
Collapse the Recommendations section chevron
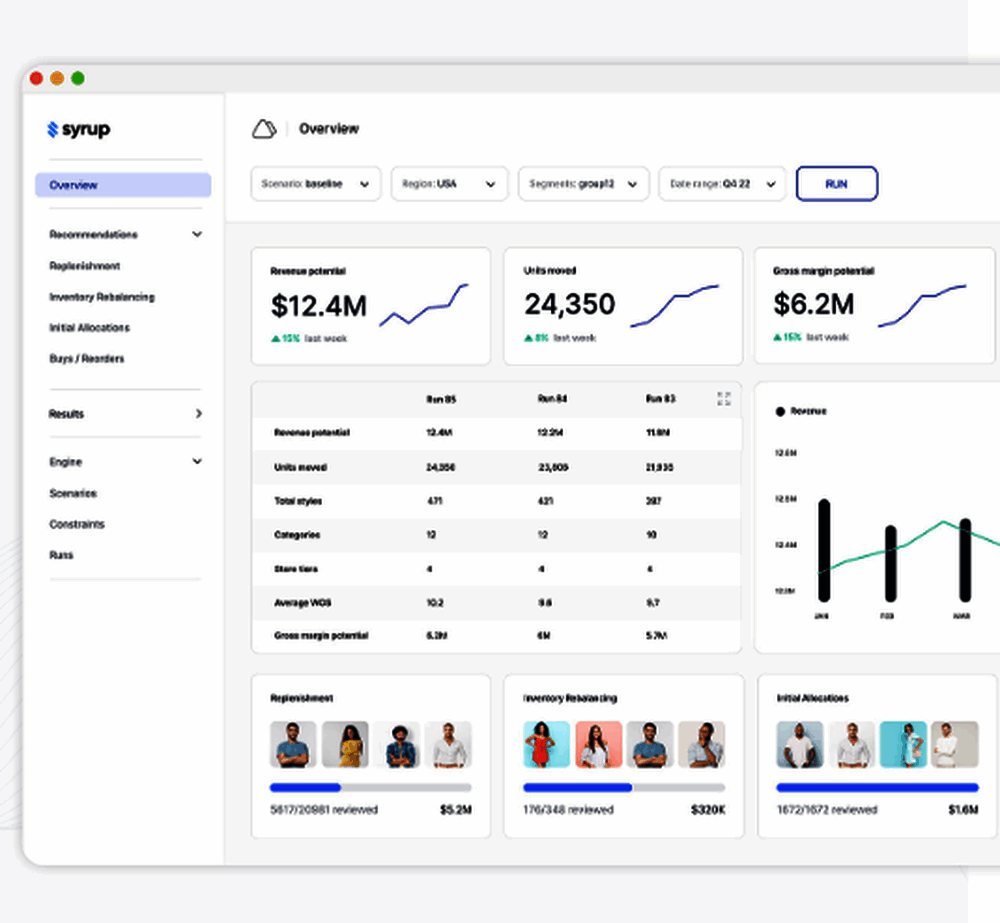[x=197, y=235]
